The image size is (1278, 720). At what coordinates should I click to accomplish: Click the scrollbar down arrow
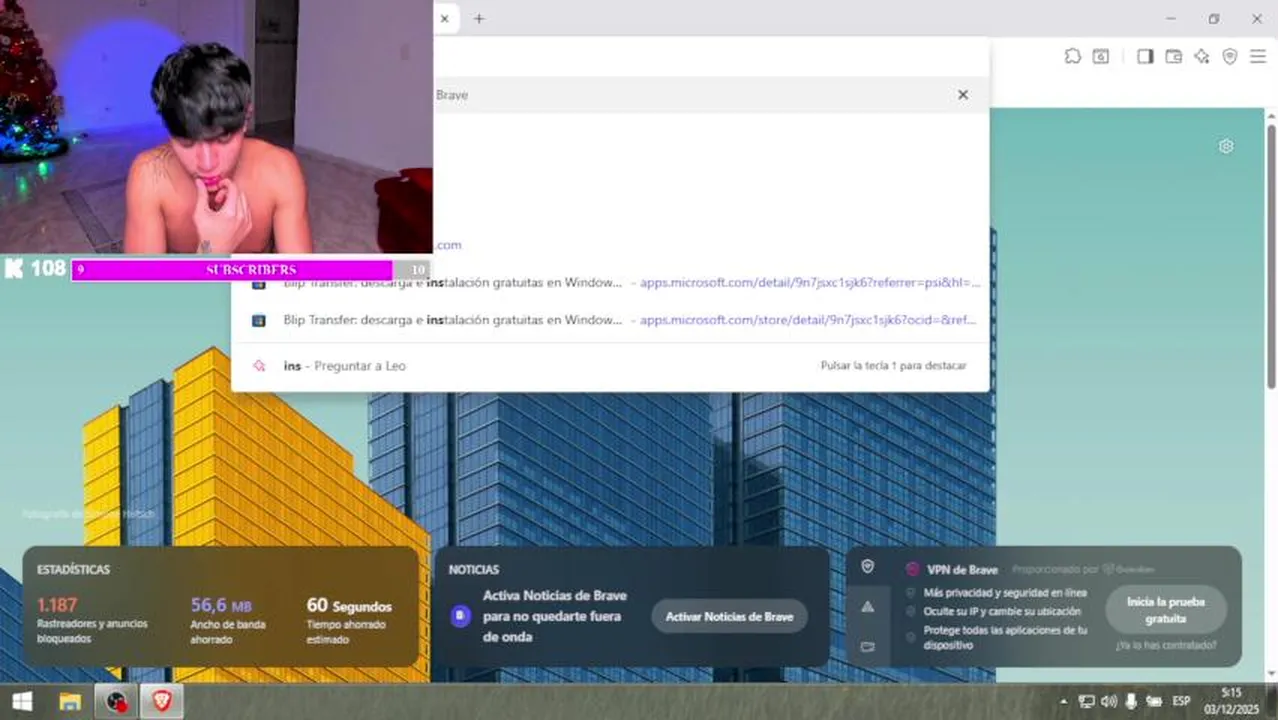(1271, 673)
